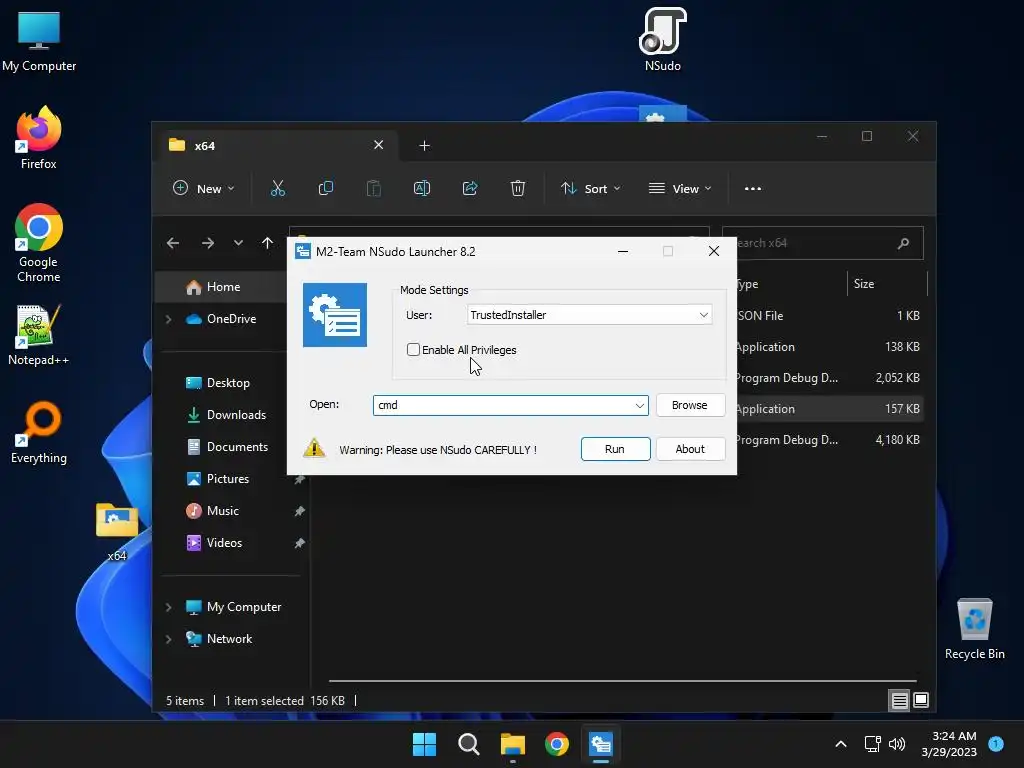Open recent locations chevron in Explorer
The height and width of the screenshot is (768, 1024).
238,243
